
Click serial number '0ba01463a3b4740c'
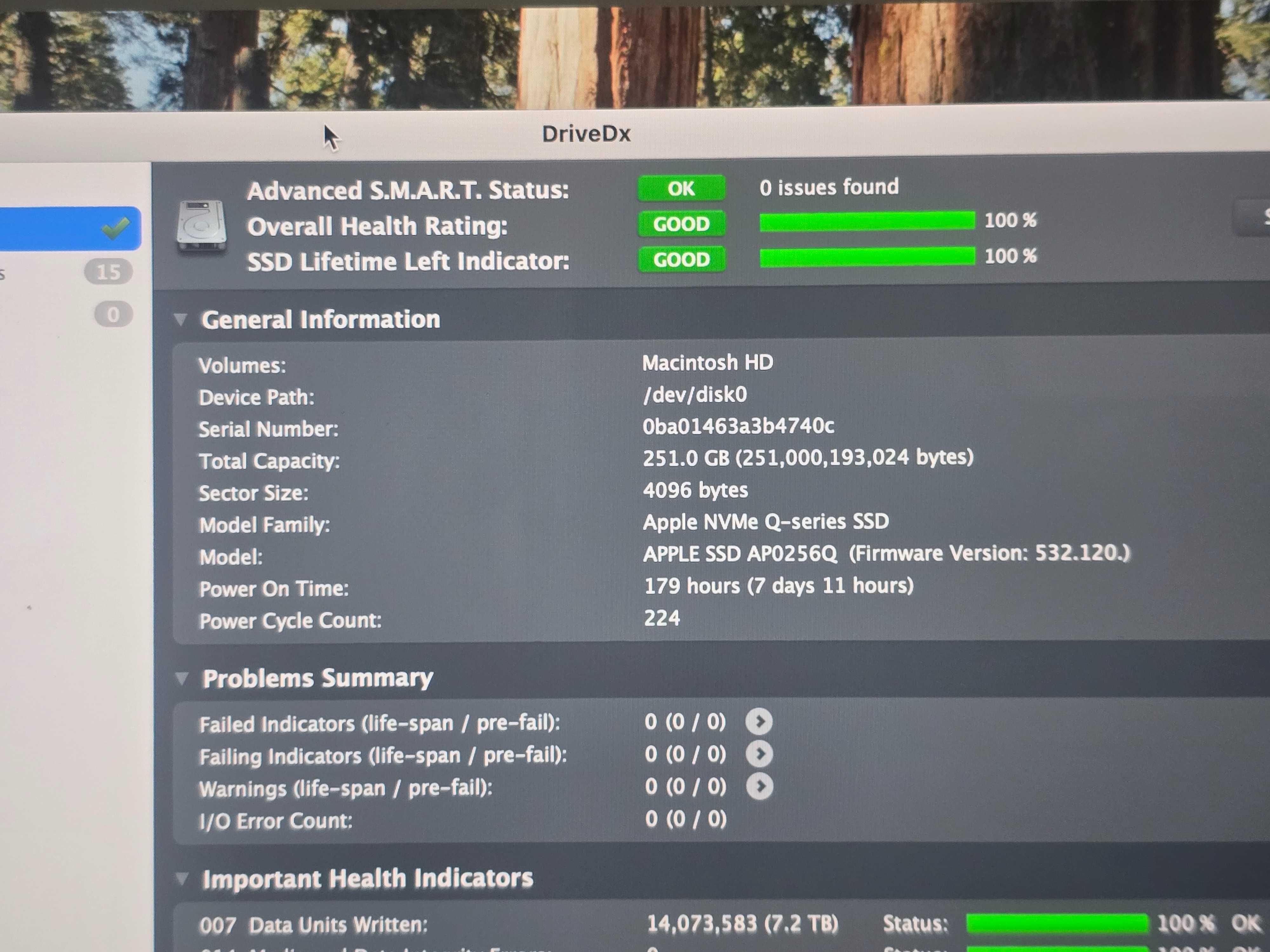click(738, 426)
